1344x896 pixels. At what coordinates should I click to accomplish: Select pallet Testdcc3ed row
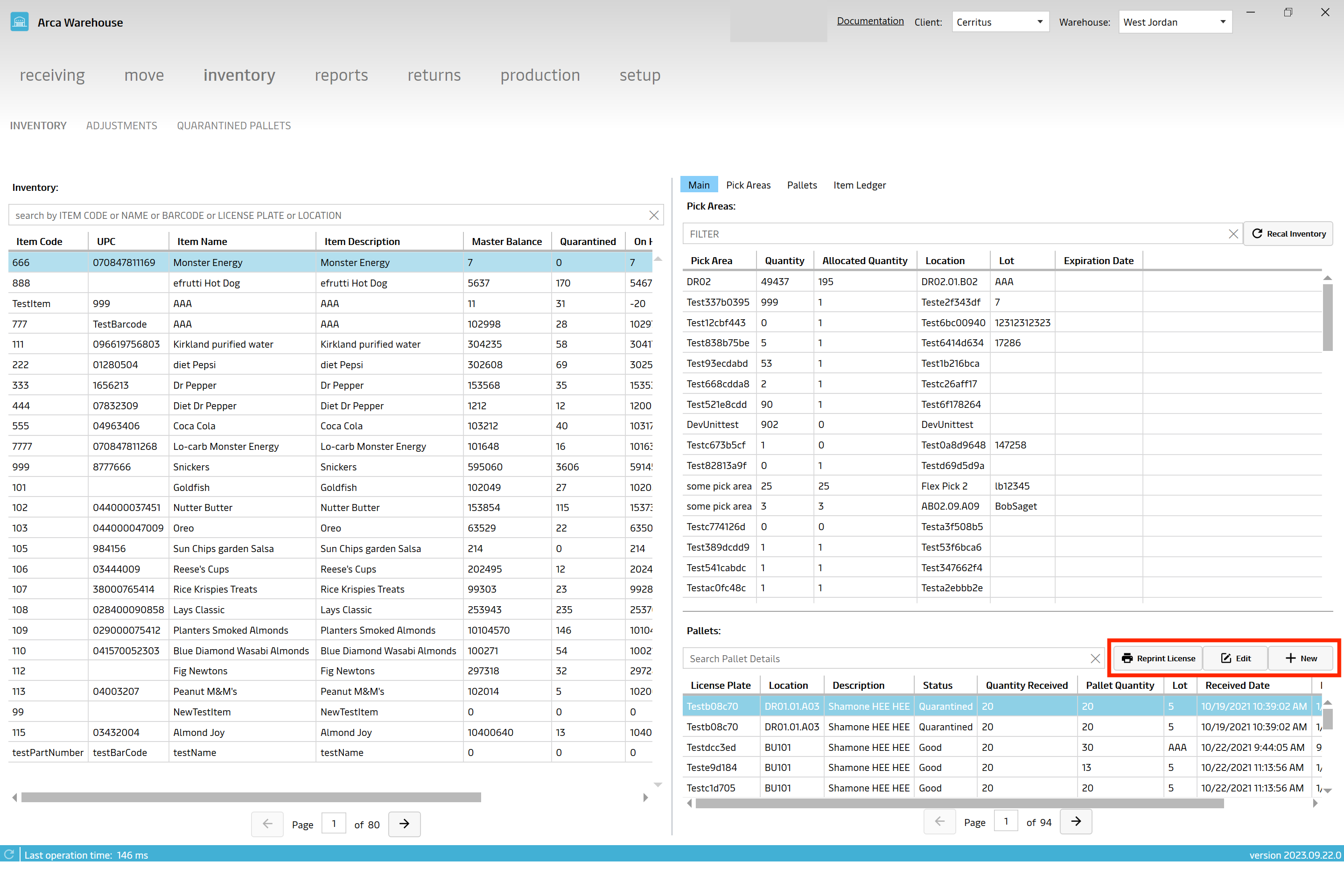[1002, 747]
